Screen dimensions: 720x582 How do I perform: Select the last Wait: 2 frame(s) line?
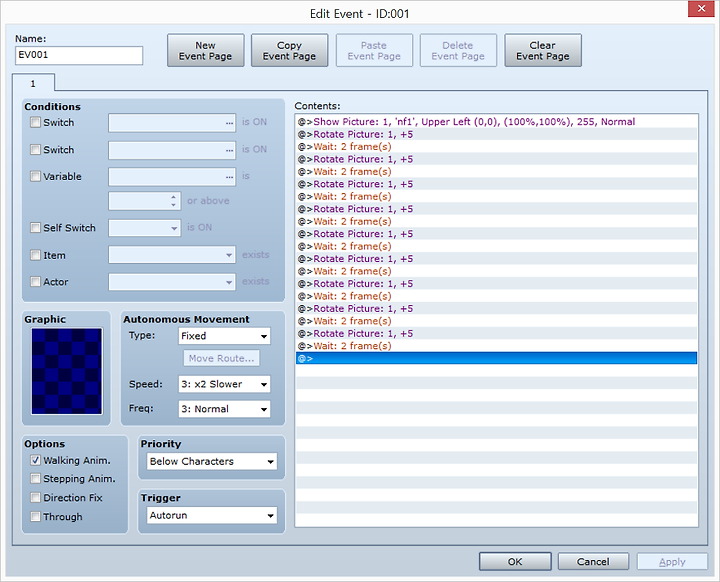coord(496,345)
